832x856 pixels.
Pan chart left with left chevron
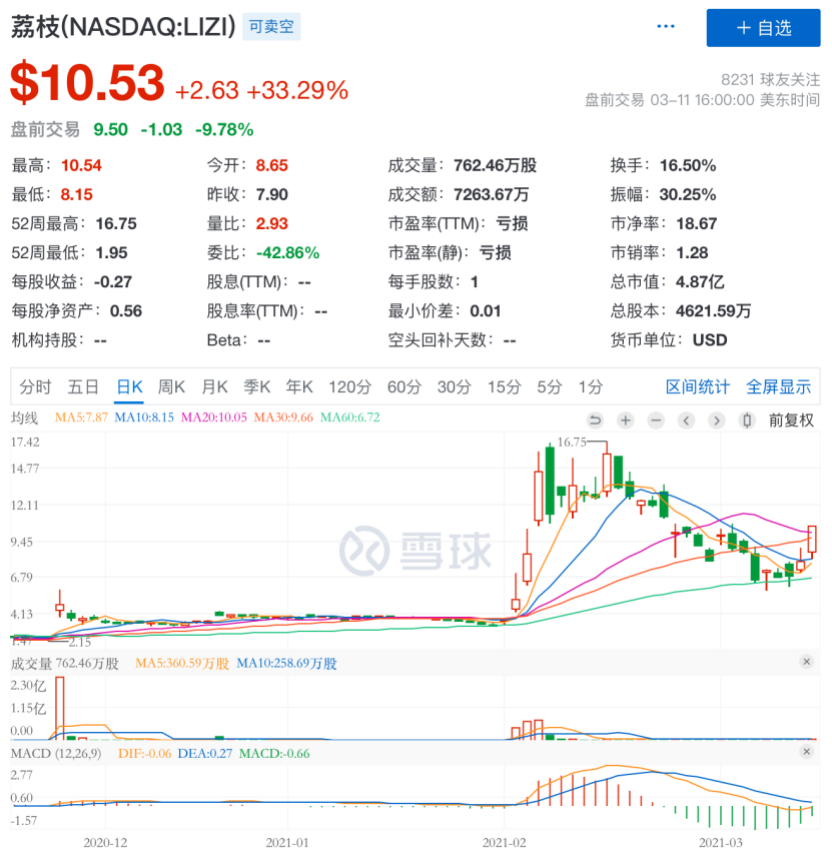[x=686, y=420]
